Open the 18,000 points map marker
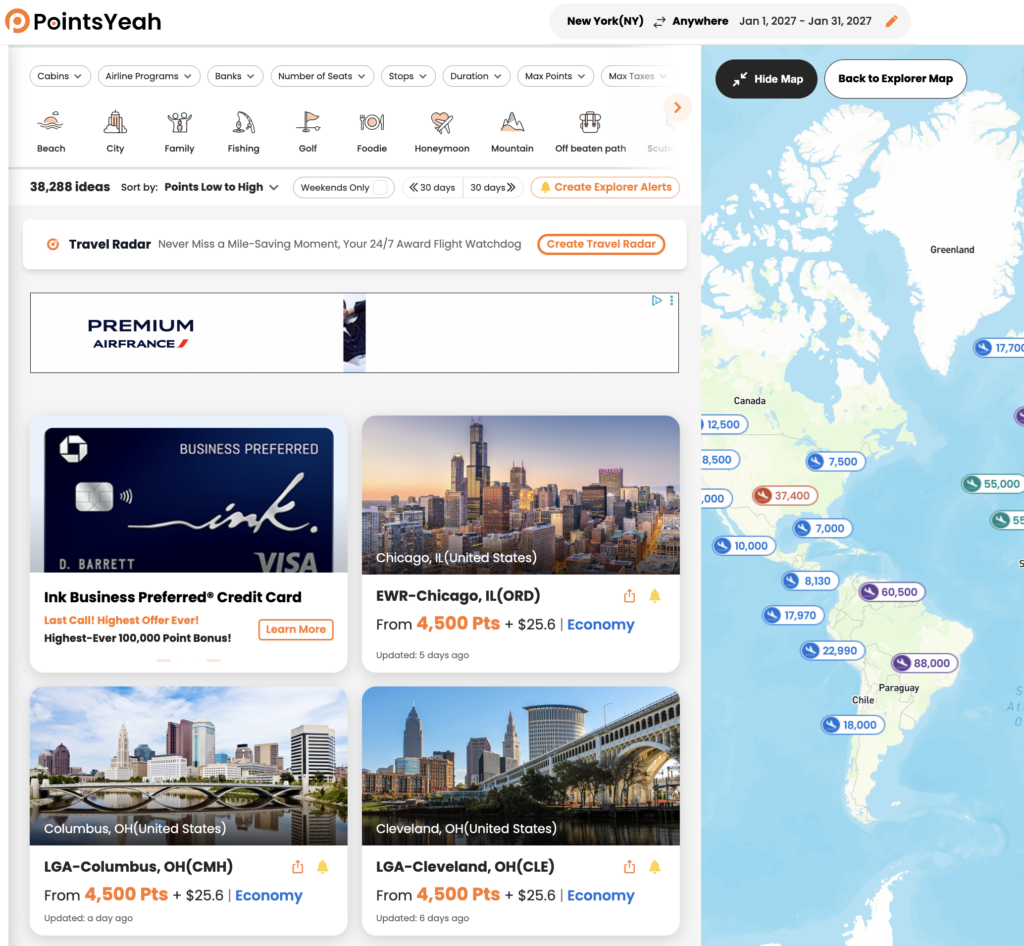1024x946 pixels. [852, 725]
